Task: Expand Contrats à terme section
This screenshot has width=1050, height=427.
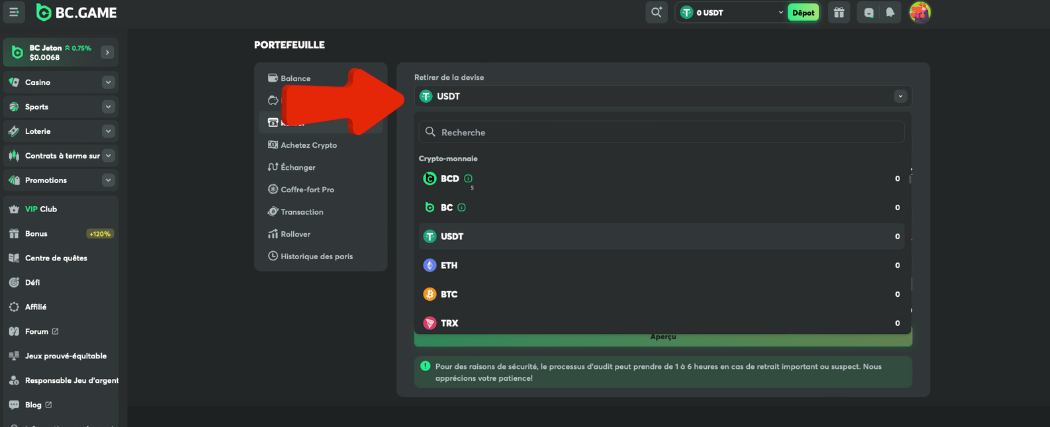Action: click(x=108, y=156)
